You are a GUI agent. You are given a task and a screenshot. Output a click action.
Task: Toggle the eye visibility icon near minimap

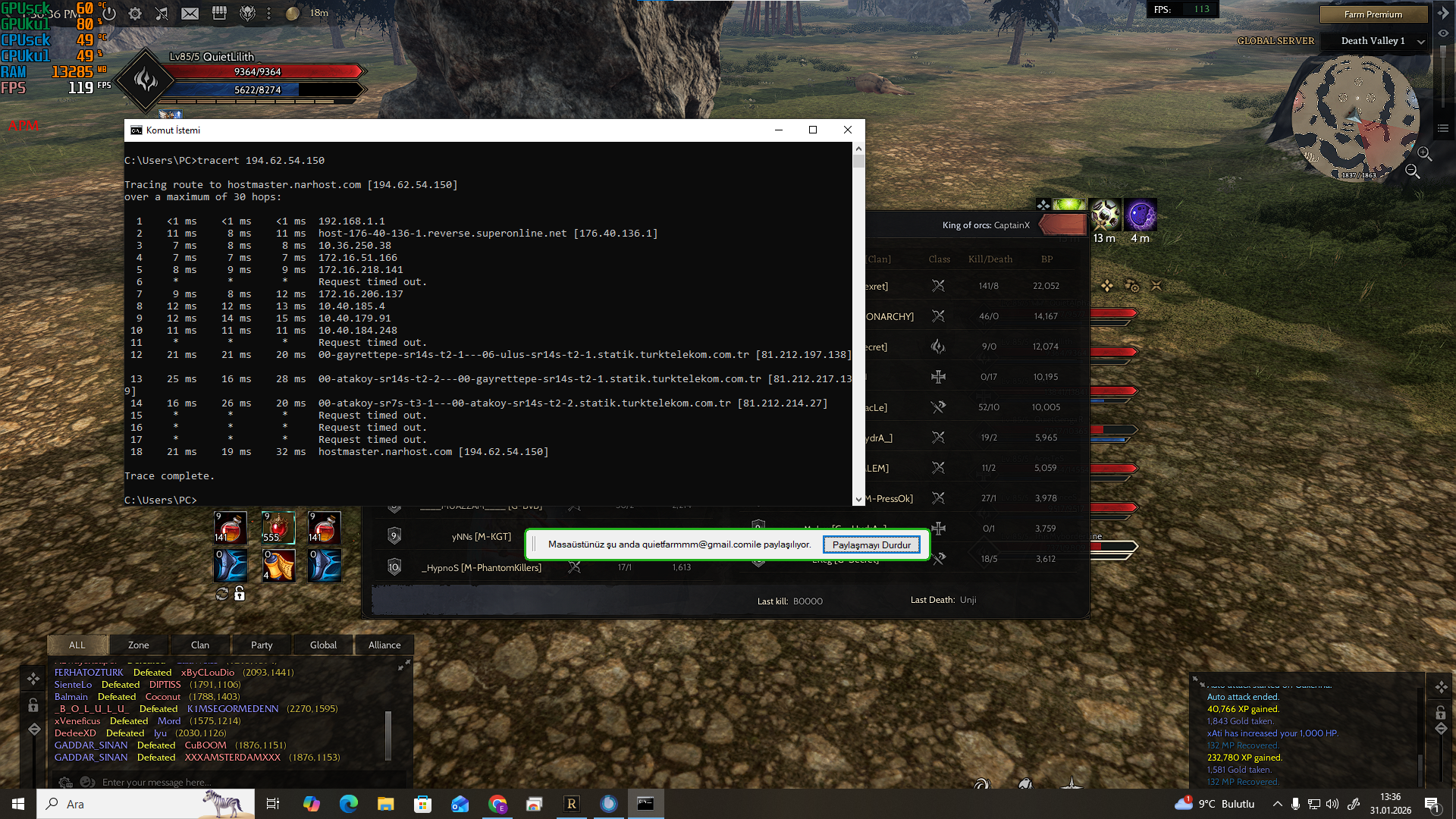pos(1443,33)
